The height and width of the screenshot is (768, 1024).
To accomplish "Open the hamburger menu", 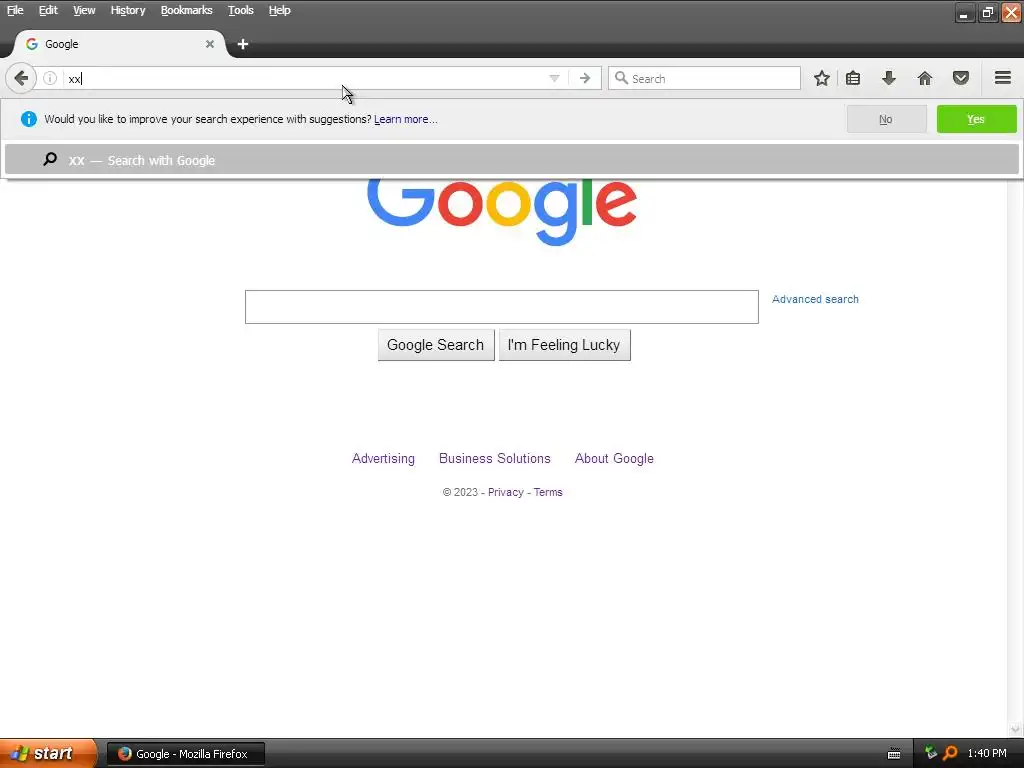I will coord(1003,78).
